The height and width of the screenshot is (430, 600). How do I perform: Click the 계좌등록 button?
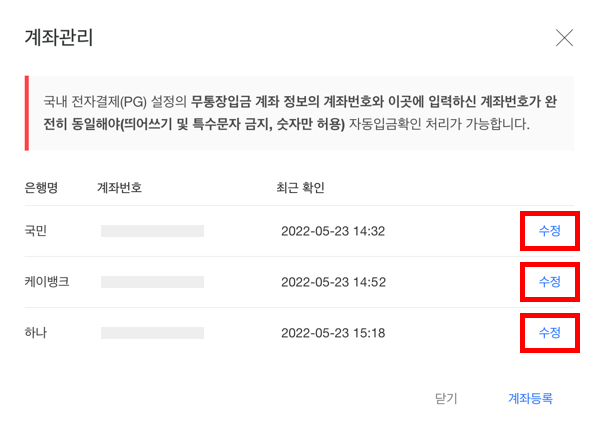[x=530, y=398]
